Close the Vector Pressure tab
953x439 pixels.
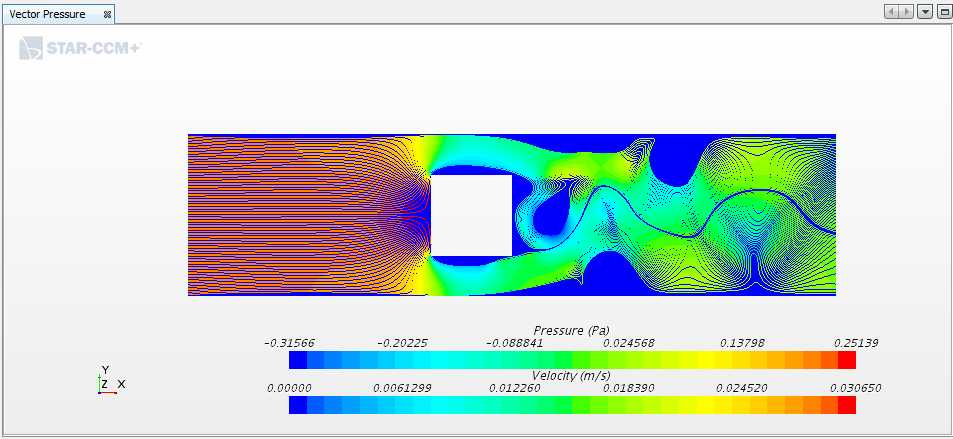[x=108, y=14]
